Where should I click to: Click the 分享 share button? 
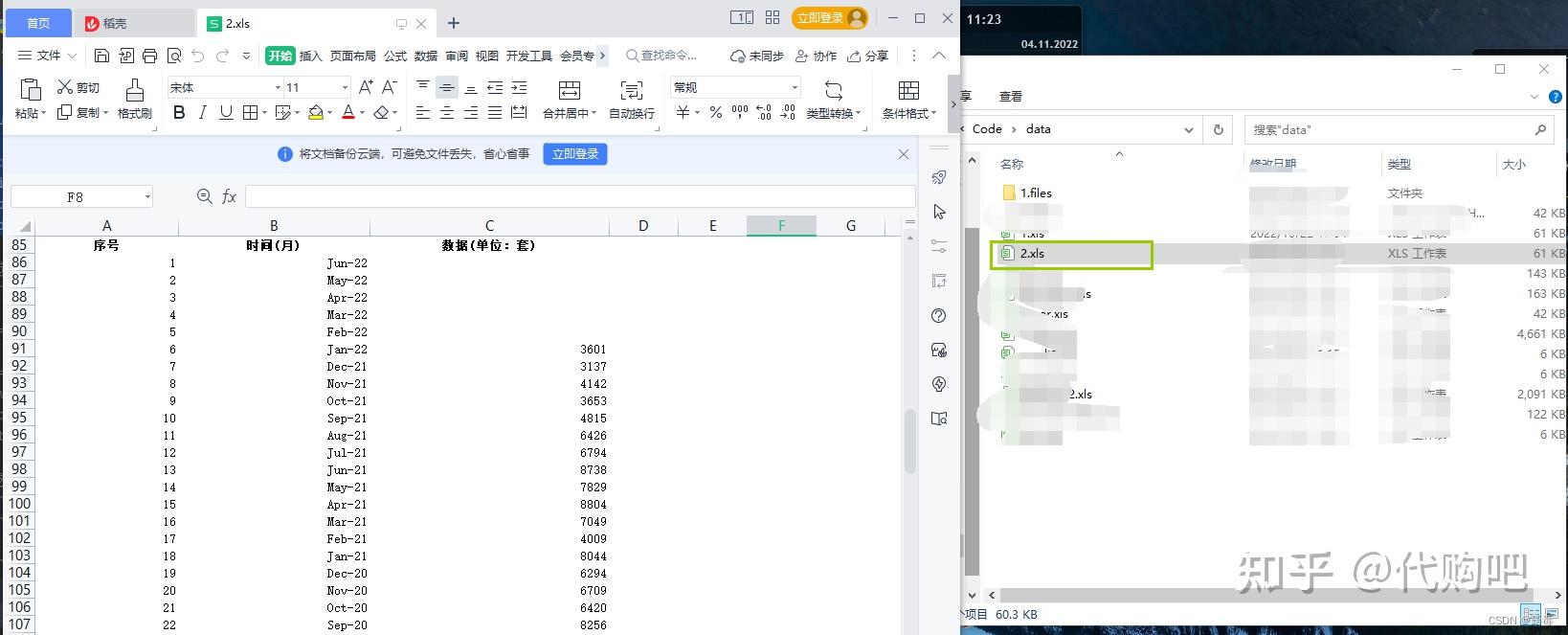pos(868,56)
